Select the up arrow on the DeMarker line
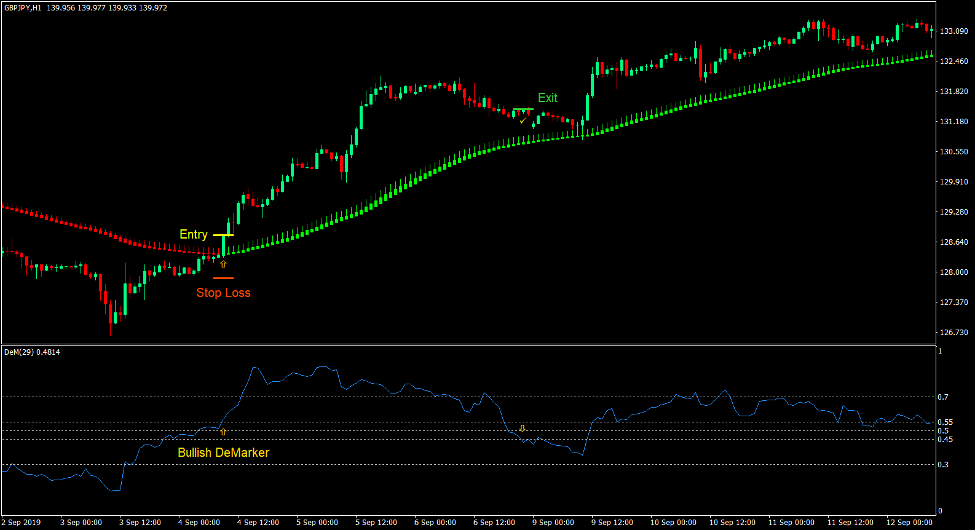This screenshot has width=977, height=531. point(223,431)
